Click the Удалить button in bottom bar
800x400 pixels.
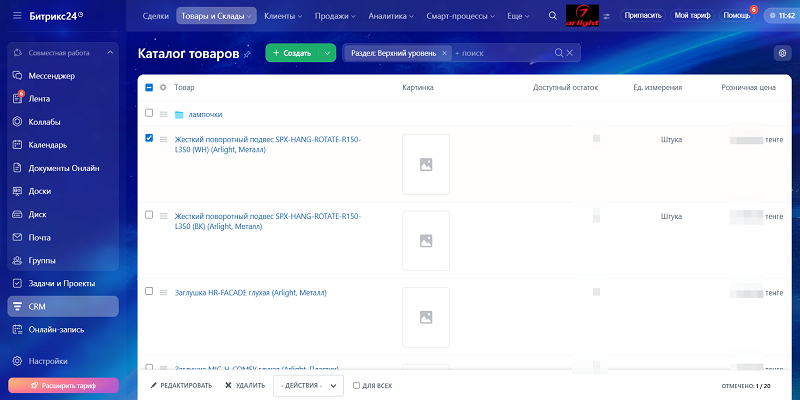[245, 385]
